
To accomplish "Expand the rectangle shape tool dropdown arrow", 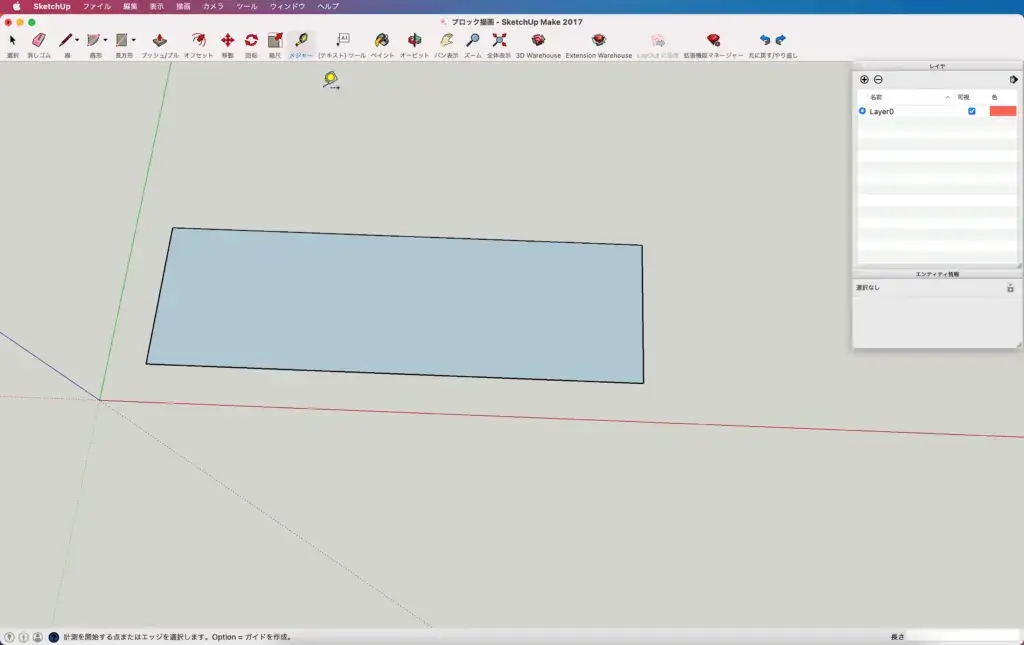I will [x=134, y=41].
